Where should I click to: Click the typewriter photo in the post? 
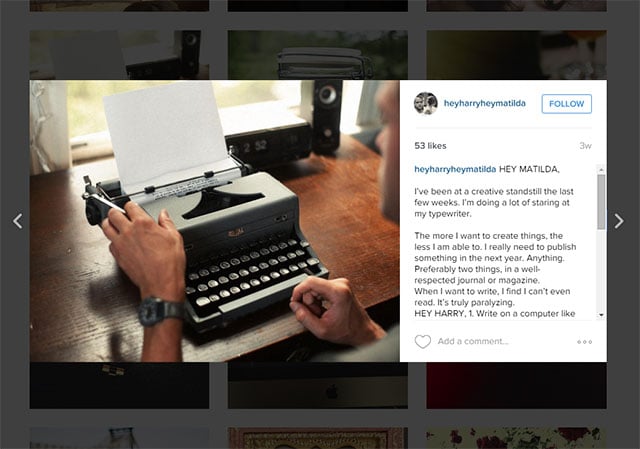(x=214, y=221)
